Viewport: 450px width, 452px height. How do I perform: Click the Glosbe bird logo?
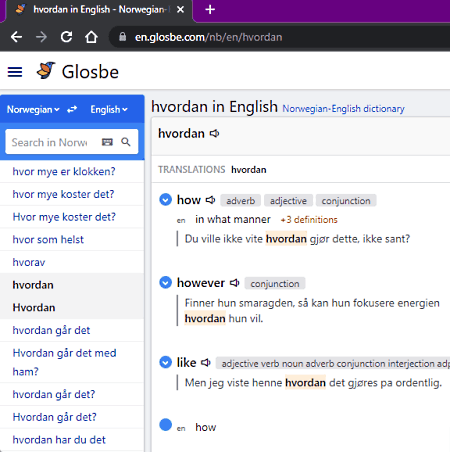(x=46, y=70)
